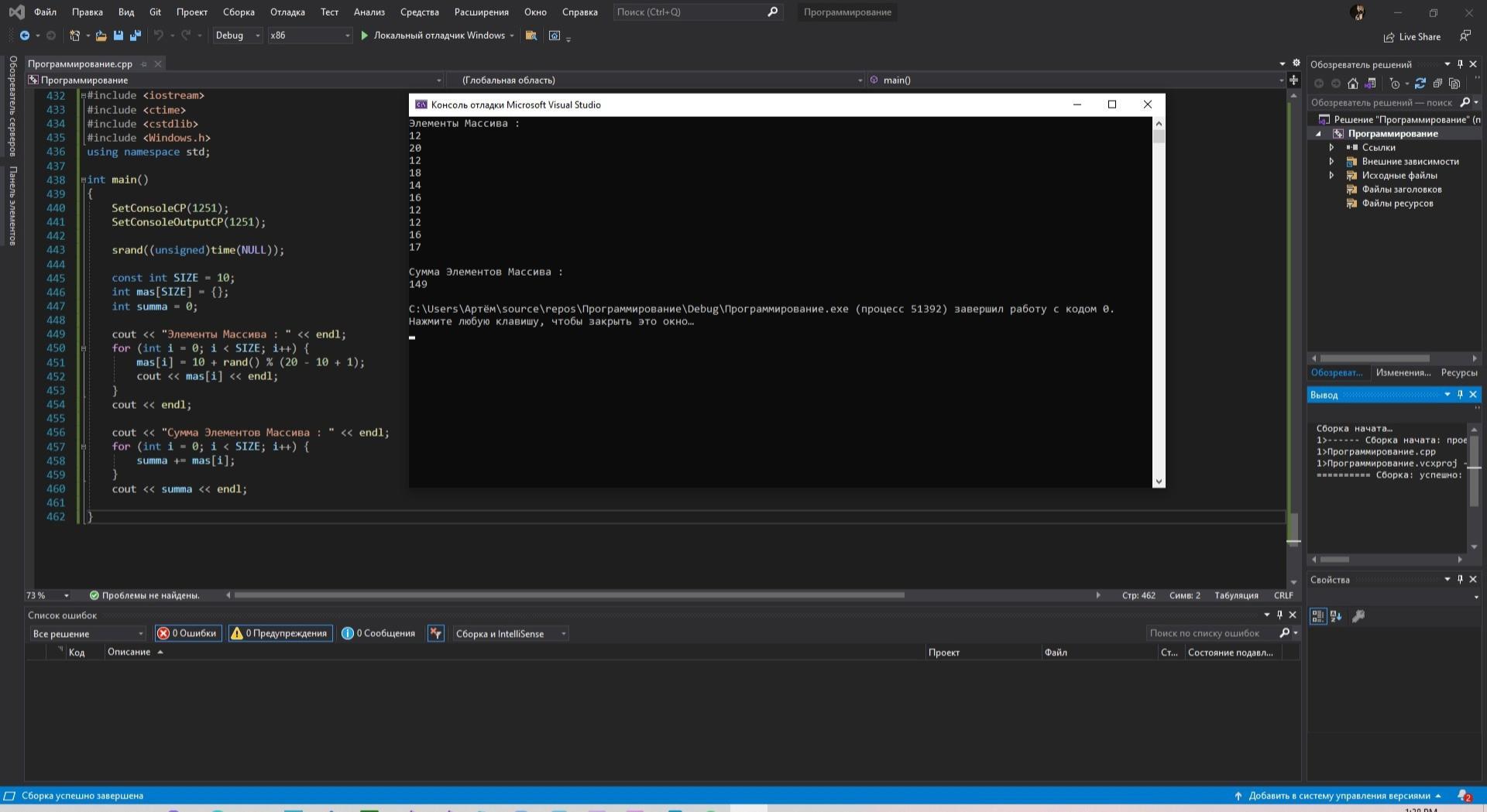
Task: Click in the Поиск (Ctrl+Q) search box
Action: tap(689, 12)
